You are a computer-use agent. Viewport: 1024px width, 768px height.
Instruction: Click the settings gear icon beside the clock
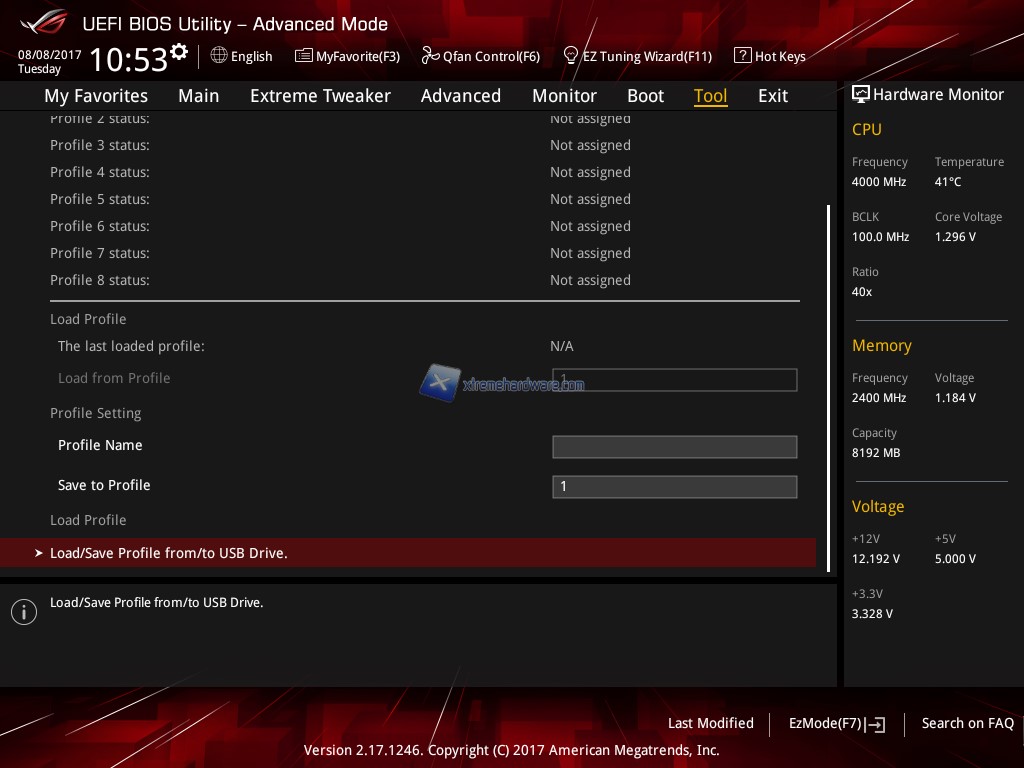pyautogui.click(x=179, y=51)
